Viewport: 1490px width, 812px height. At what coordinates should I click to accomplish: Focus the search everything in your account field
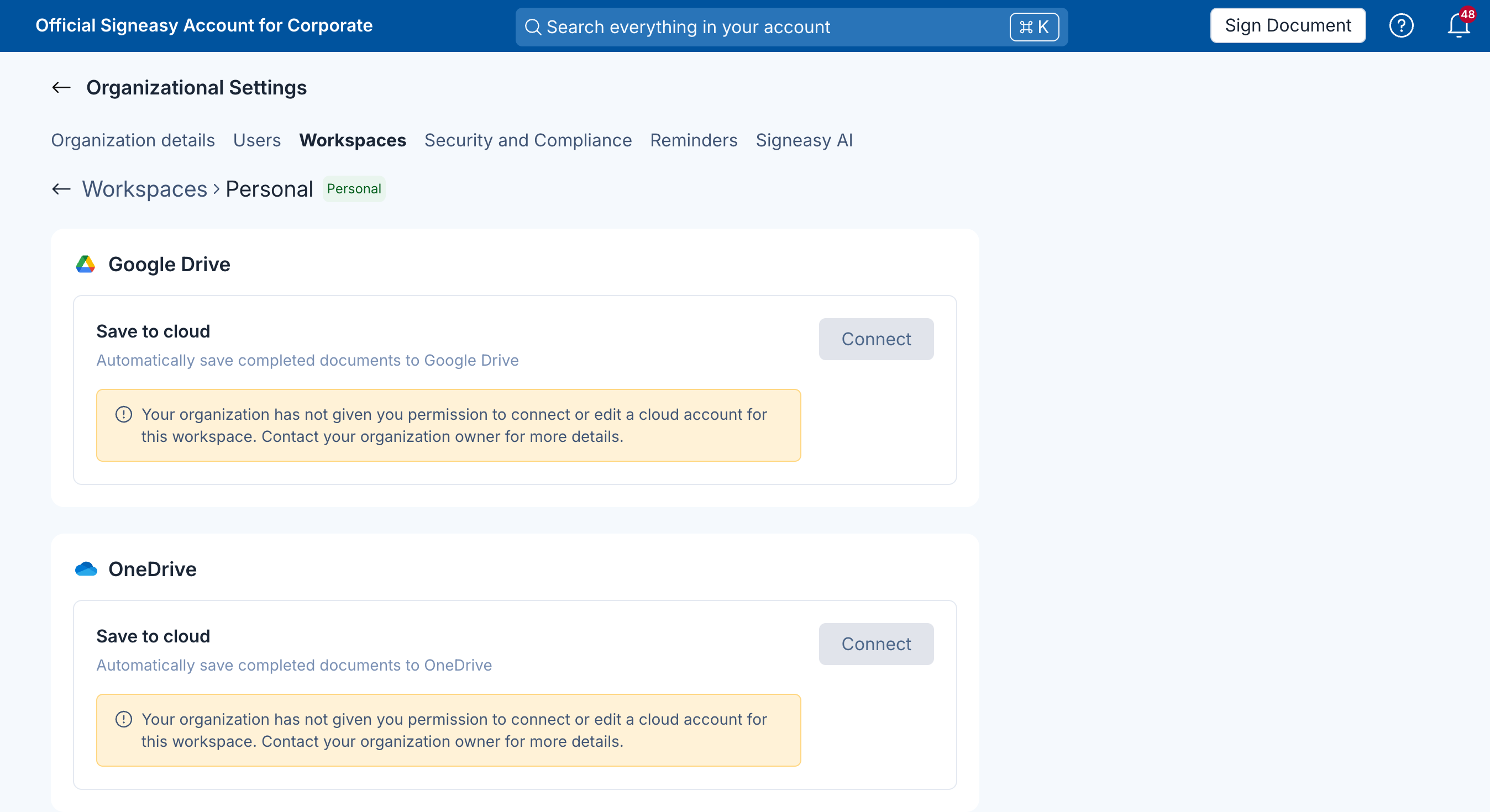click(791, 27)
